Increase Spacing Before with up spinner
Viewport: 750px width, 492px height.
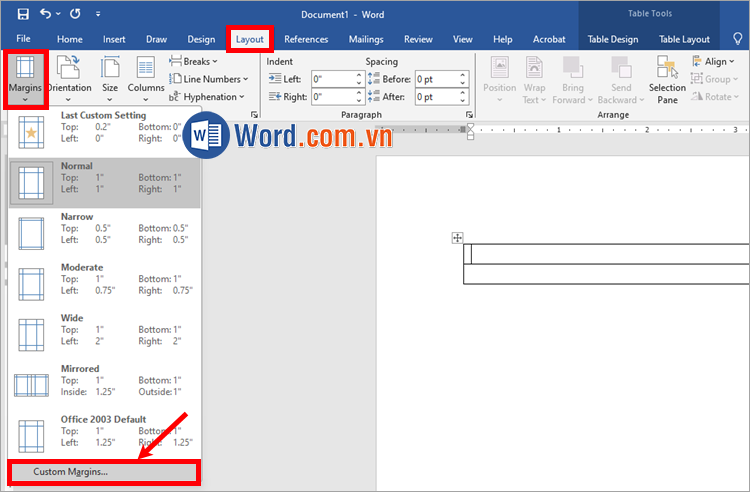[463, 75]
